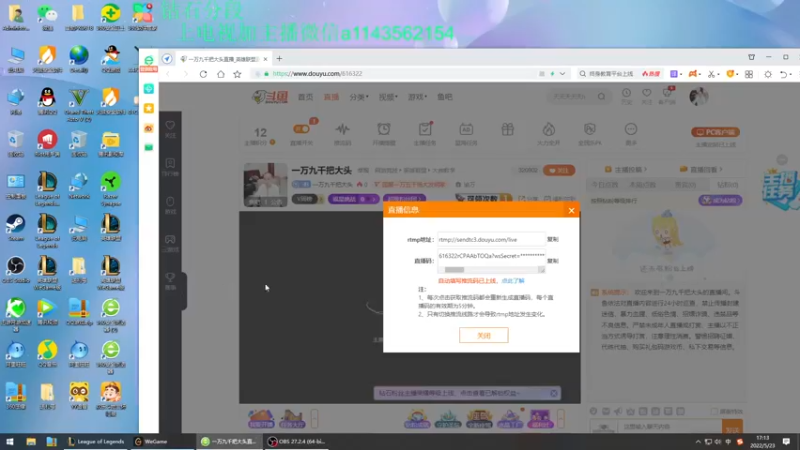This screenshot has width=800, height=450.
Task: Close the notice banner below the video
Action: [x=554, y=393]
